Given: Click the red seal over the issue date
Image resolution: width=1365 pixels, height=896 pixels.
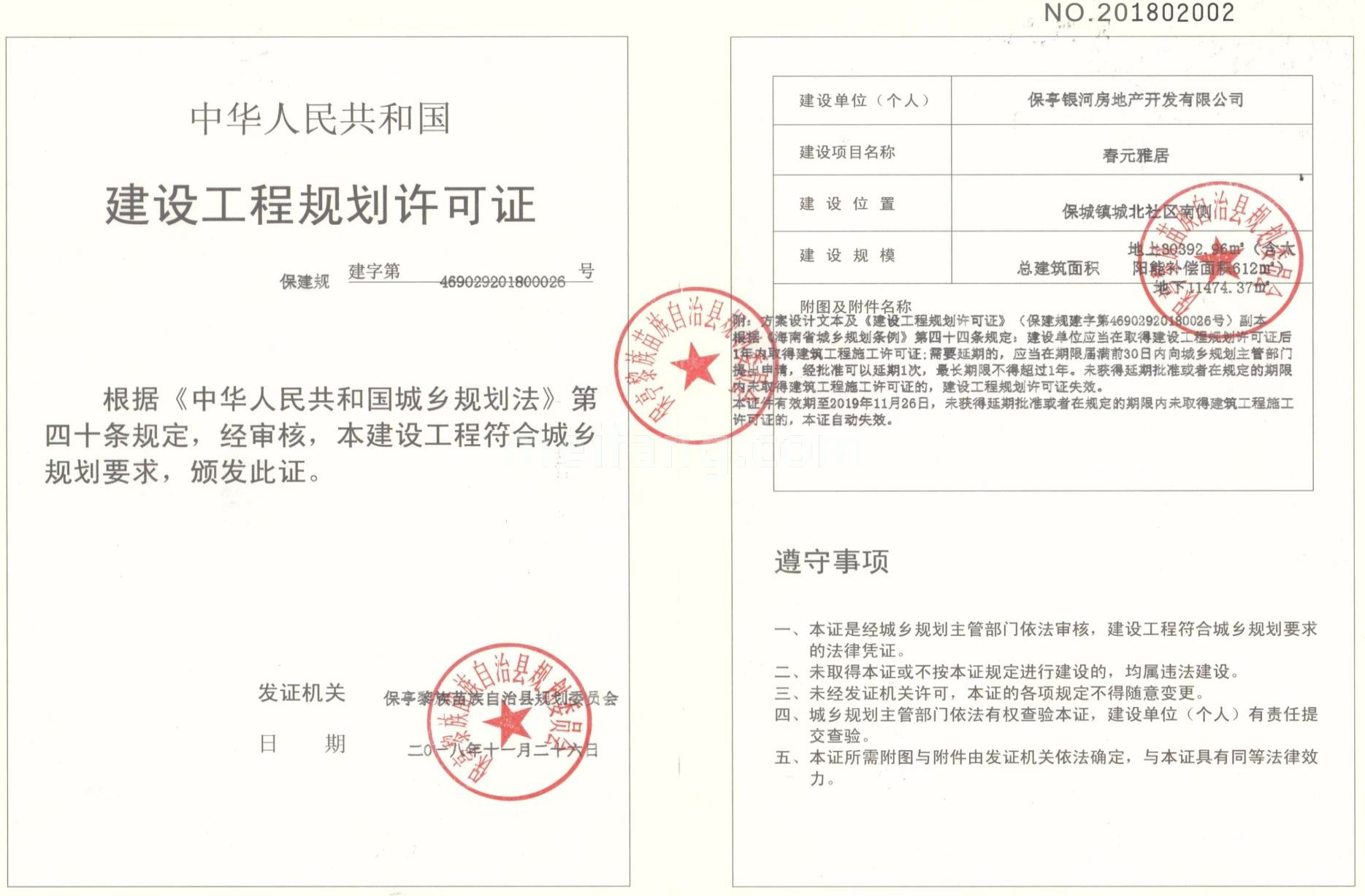Looking at the screenshot, I should click(509, 722).
